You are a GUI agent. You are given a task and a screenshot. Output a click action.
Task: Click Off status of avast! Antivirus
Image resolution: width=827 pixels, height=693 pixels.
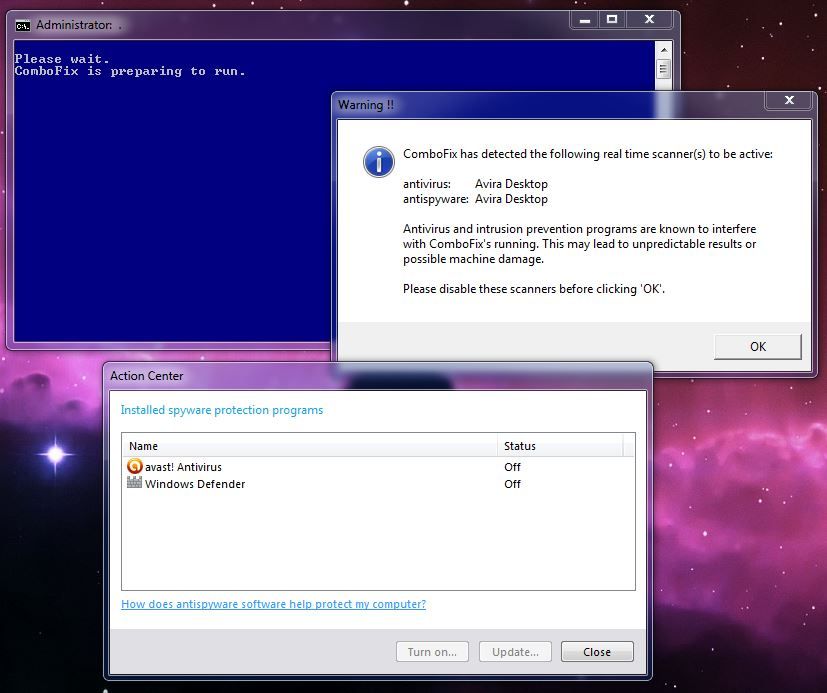(512, 467)
